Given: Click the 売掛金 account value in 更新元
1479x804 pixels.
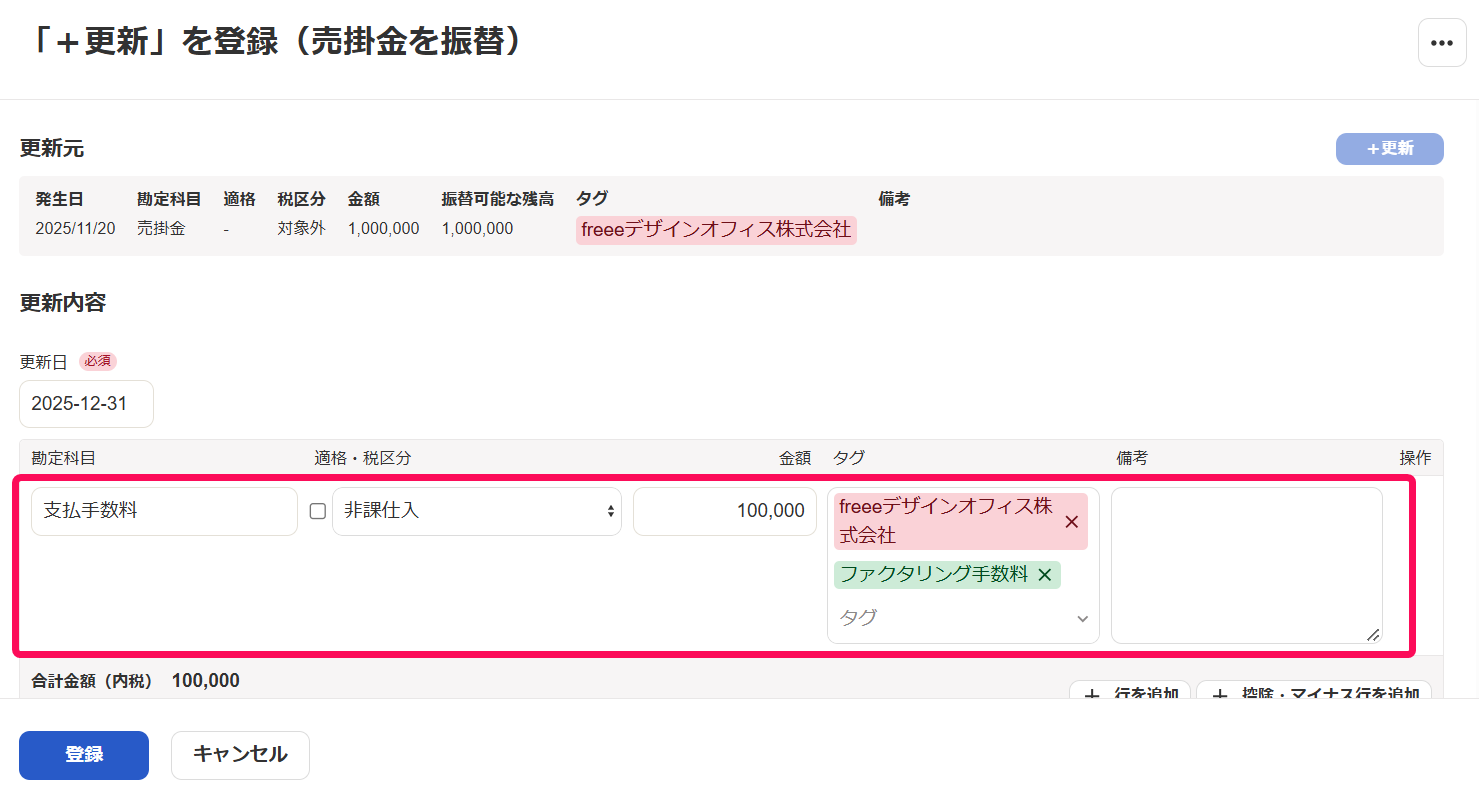Looking at the screenshot, I should pos(161,229).
